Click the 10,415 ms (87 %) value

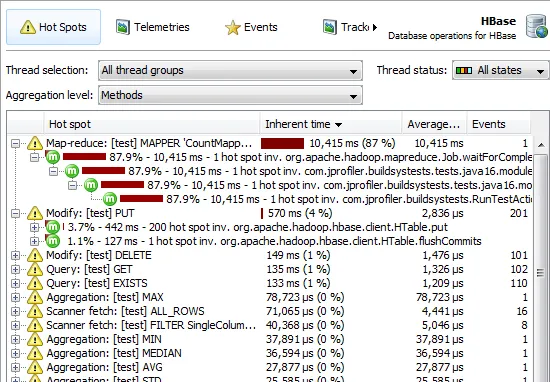tap(352, 143)
